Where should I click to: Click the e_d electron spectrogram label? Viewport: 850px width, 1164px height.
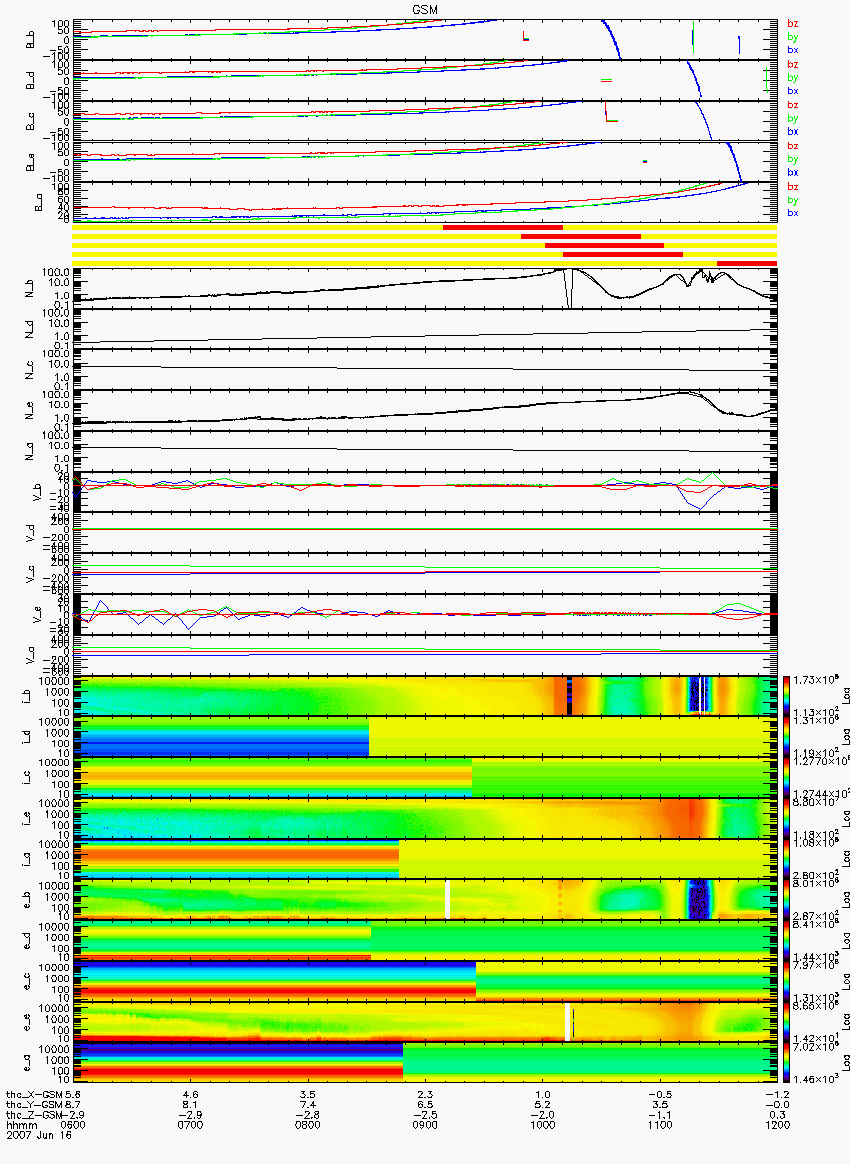(27, 941)
